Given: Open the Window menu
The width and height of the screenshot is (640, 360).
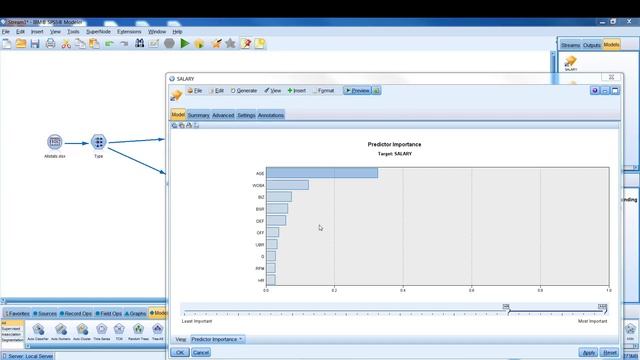Looking at the screenshot, I should pos(157,31).
